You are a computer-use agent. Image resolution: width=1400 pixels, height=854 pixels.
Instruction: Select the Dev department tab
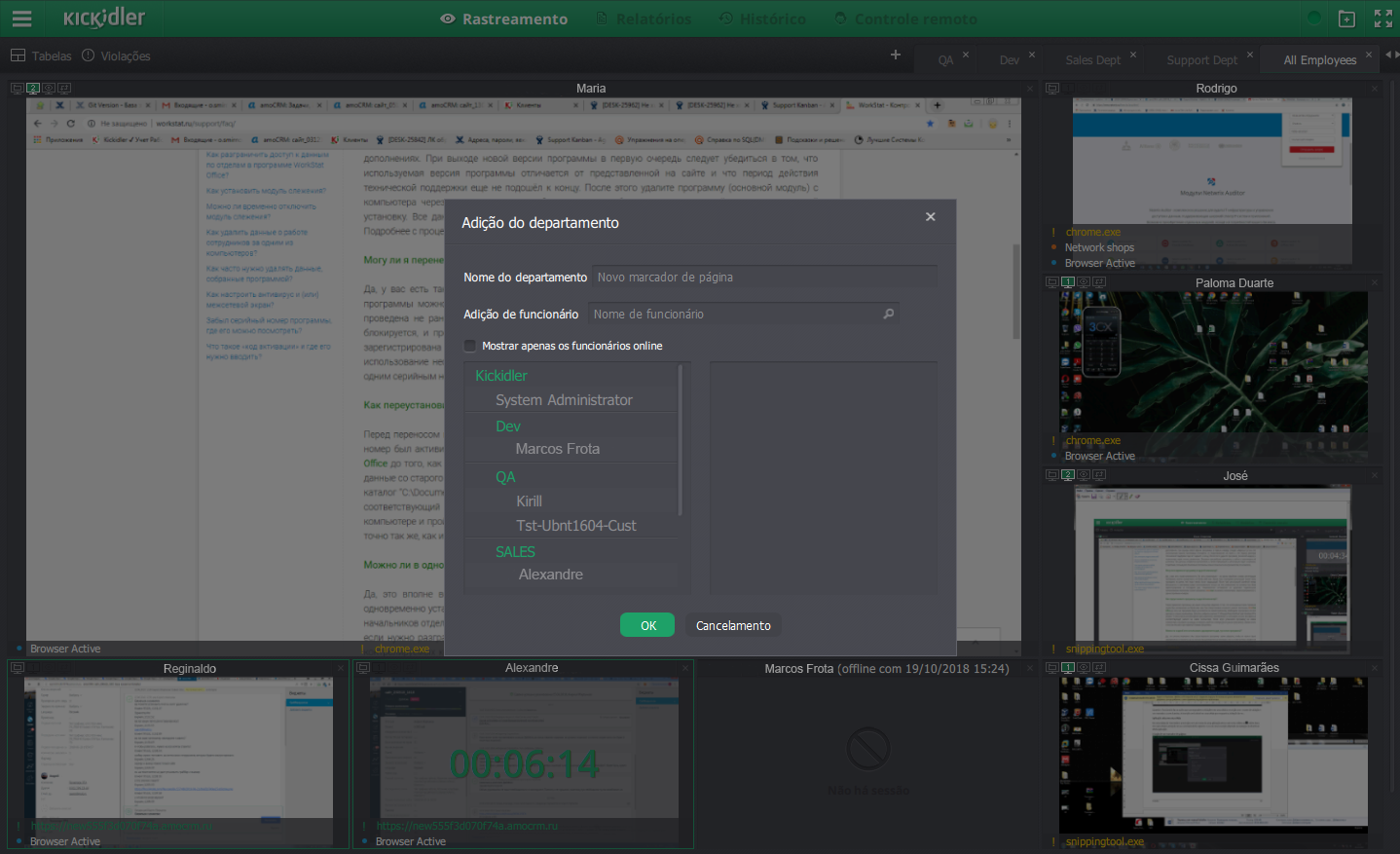pyautogui.click(x=1010, y=59)
